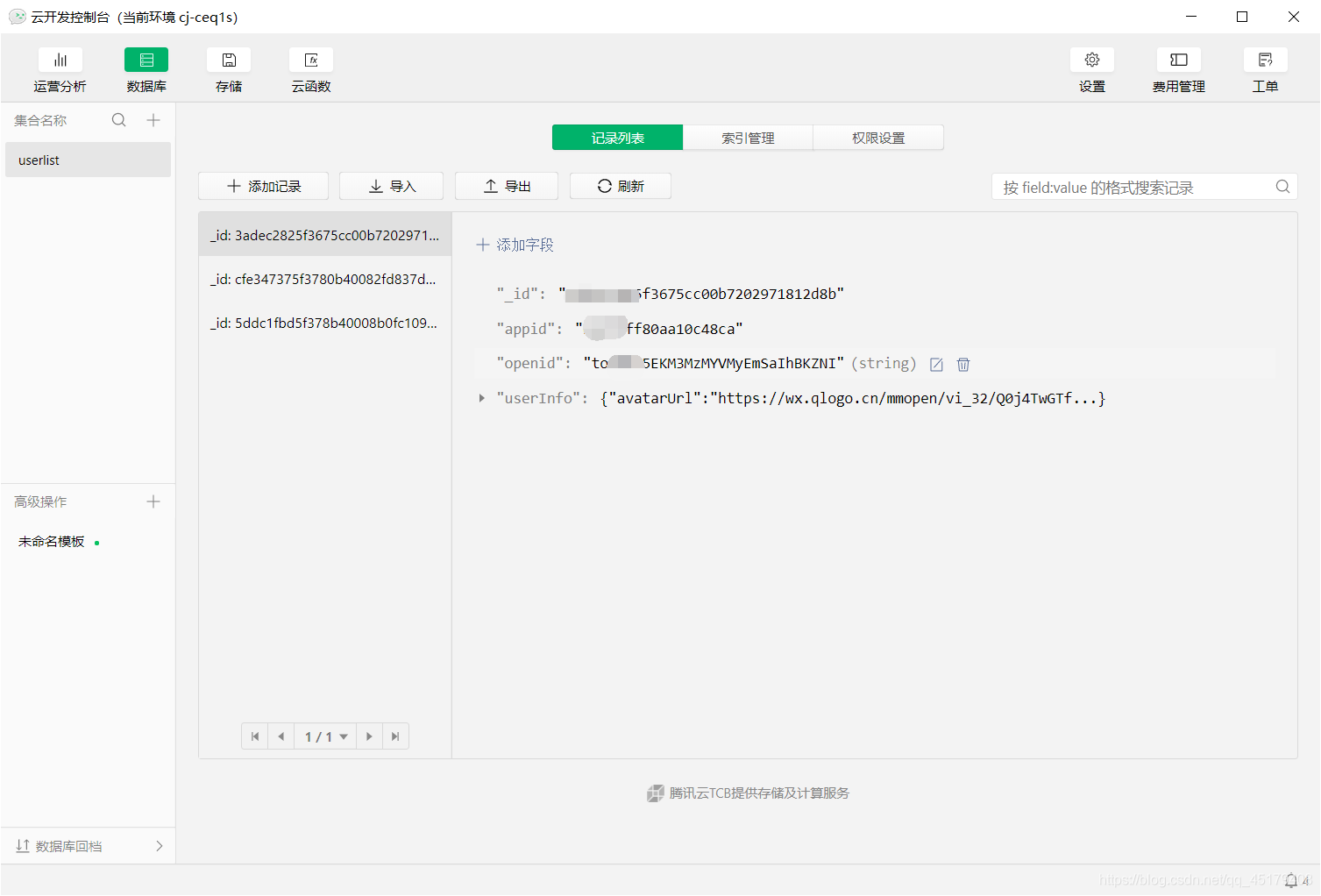Select the 数据库 database icon
1321x896 pixels.
coord(146,60)
